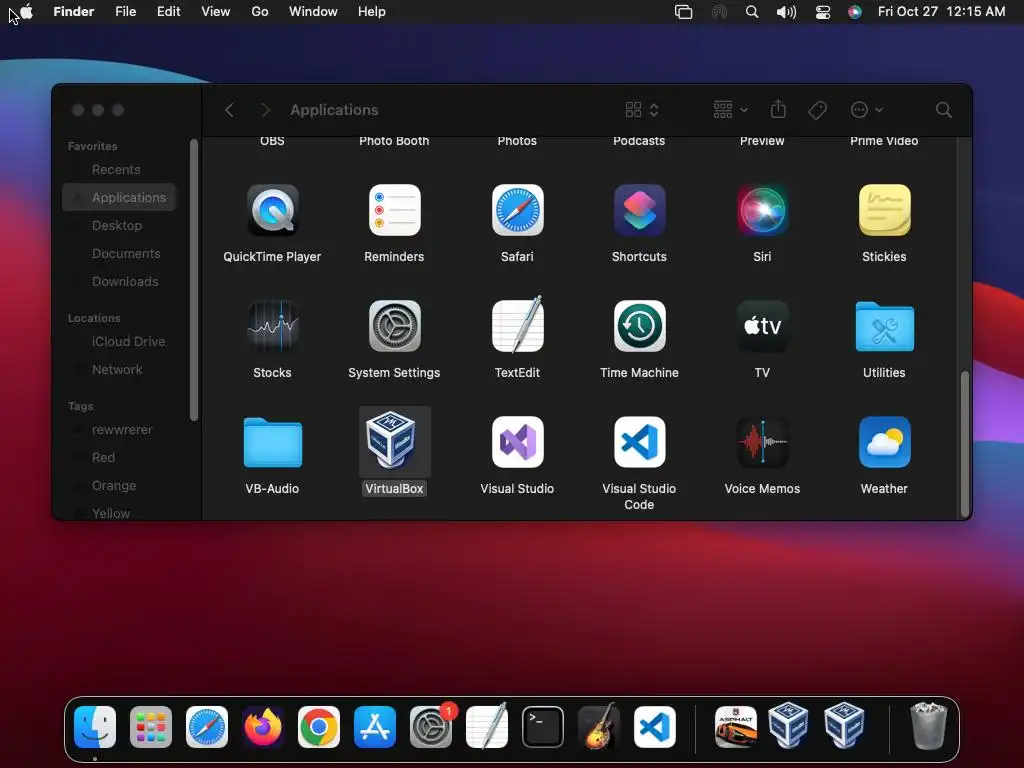Open the icon view switcher dropdown

(642, 110)
